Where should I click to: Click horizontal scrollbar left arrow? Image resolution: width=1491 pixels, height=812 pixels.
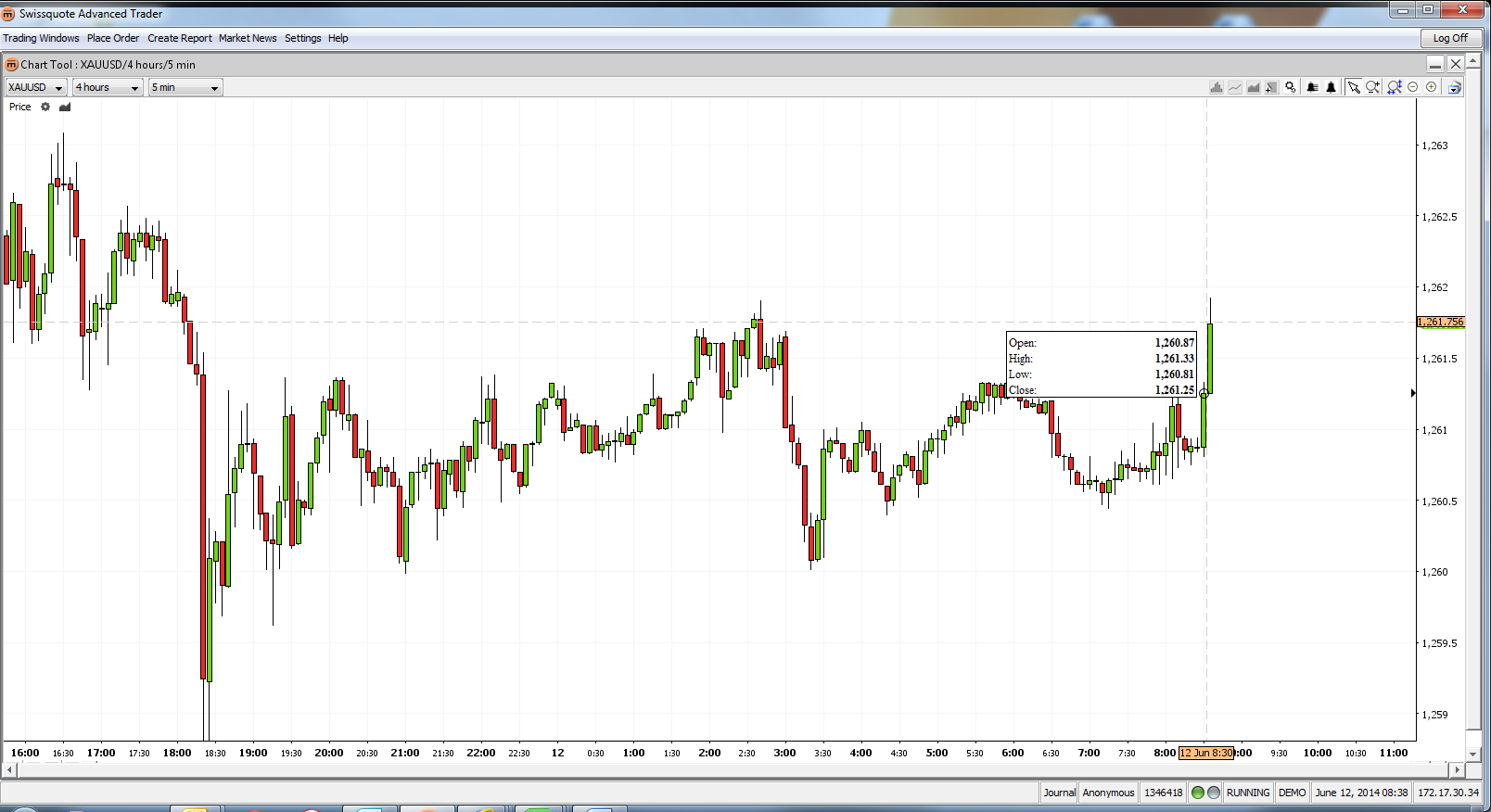[x=10, y=770]
